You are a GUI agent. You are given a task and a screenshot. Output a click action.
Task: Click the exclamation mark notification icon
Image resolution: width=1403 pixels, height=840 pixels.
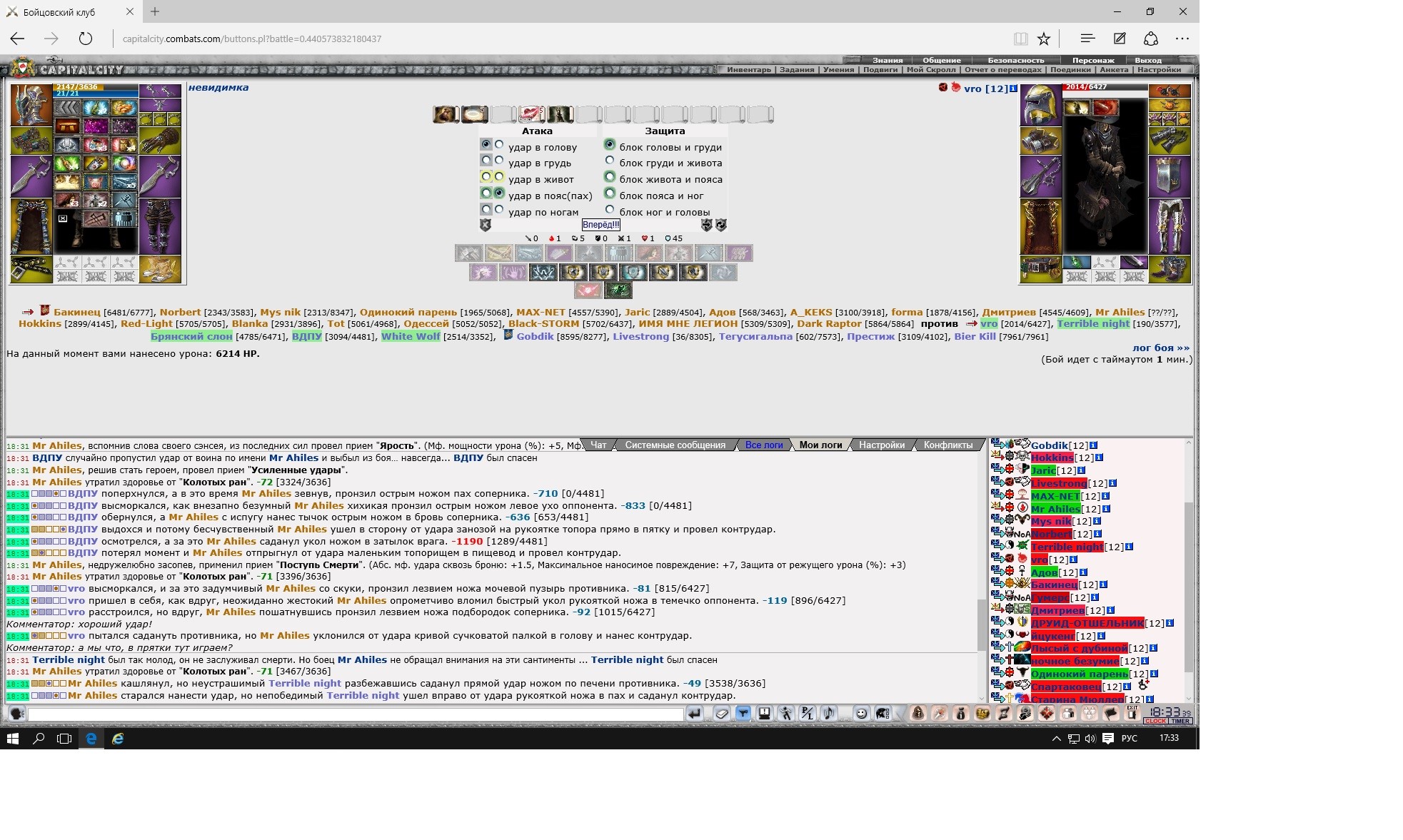coord(765,714)
